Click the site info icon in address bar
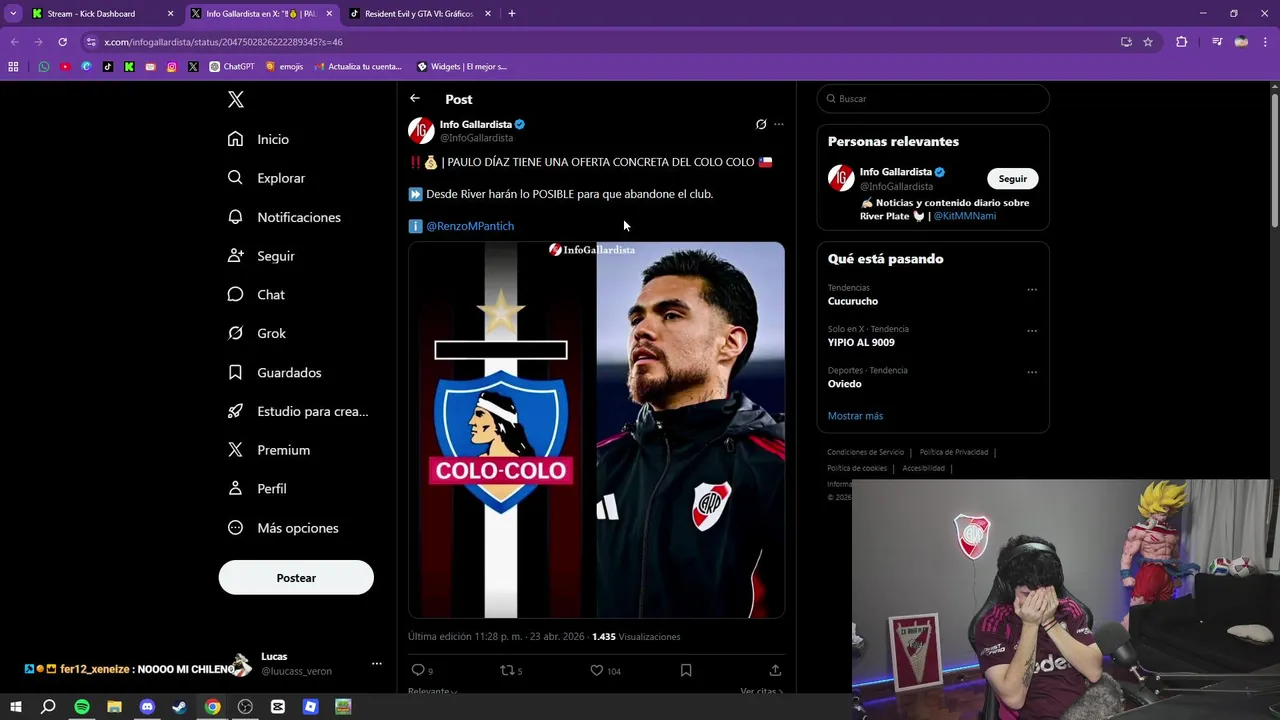Viewport: 1280px width, 720px height. click(91, 42)
